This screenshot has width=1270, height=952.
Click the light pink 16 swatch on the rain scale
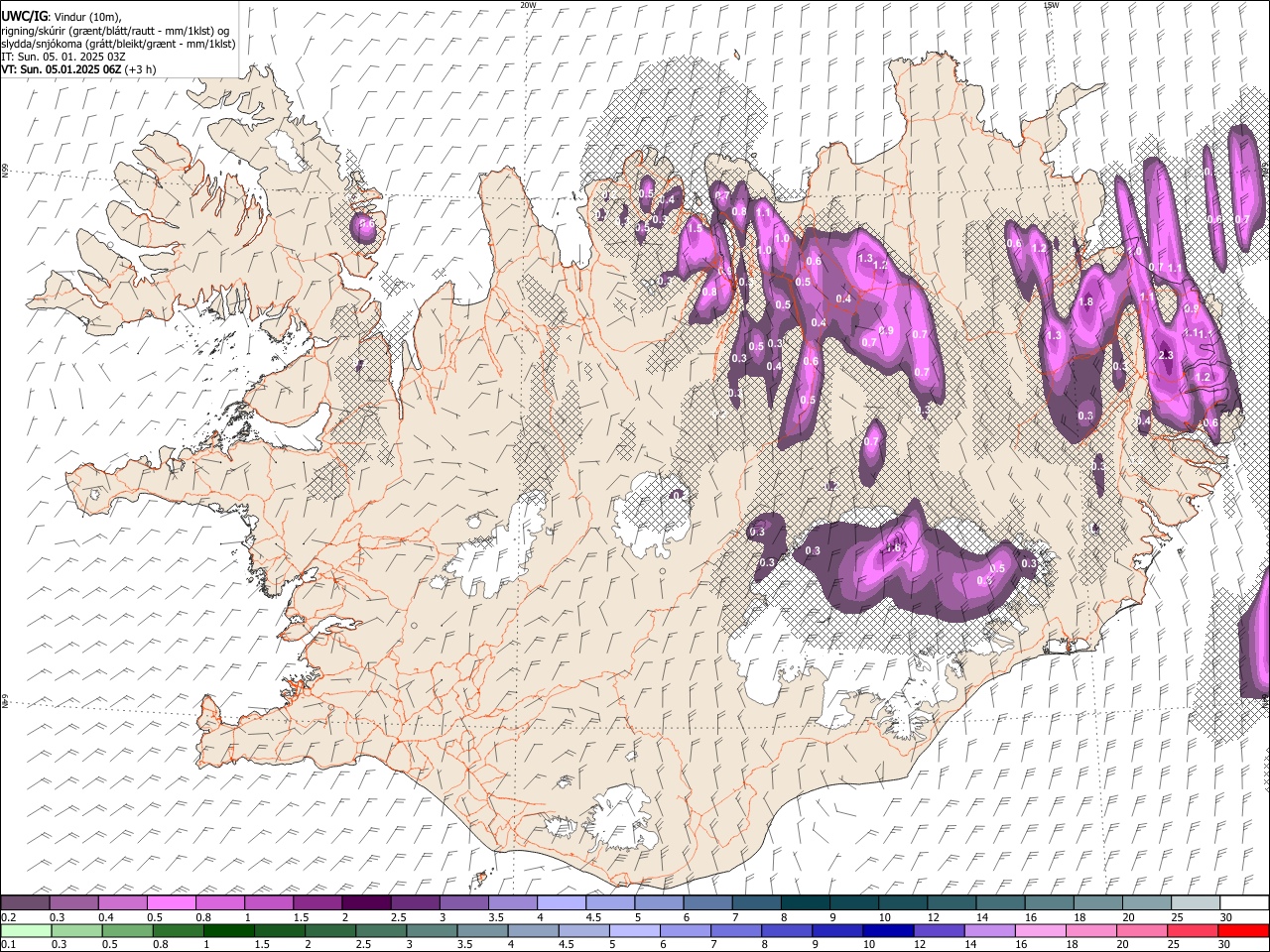pos(1040,931)
